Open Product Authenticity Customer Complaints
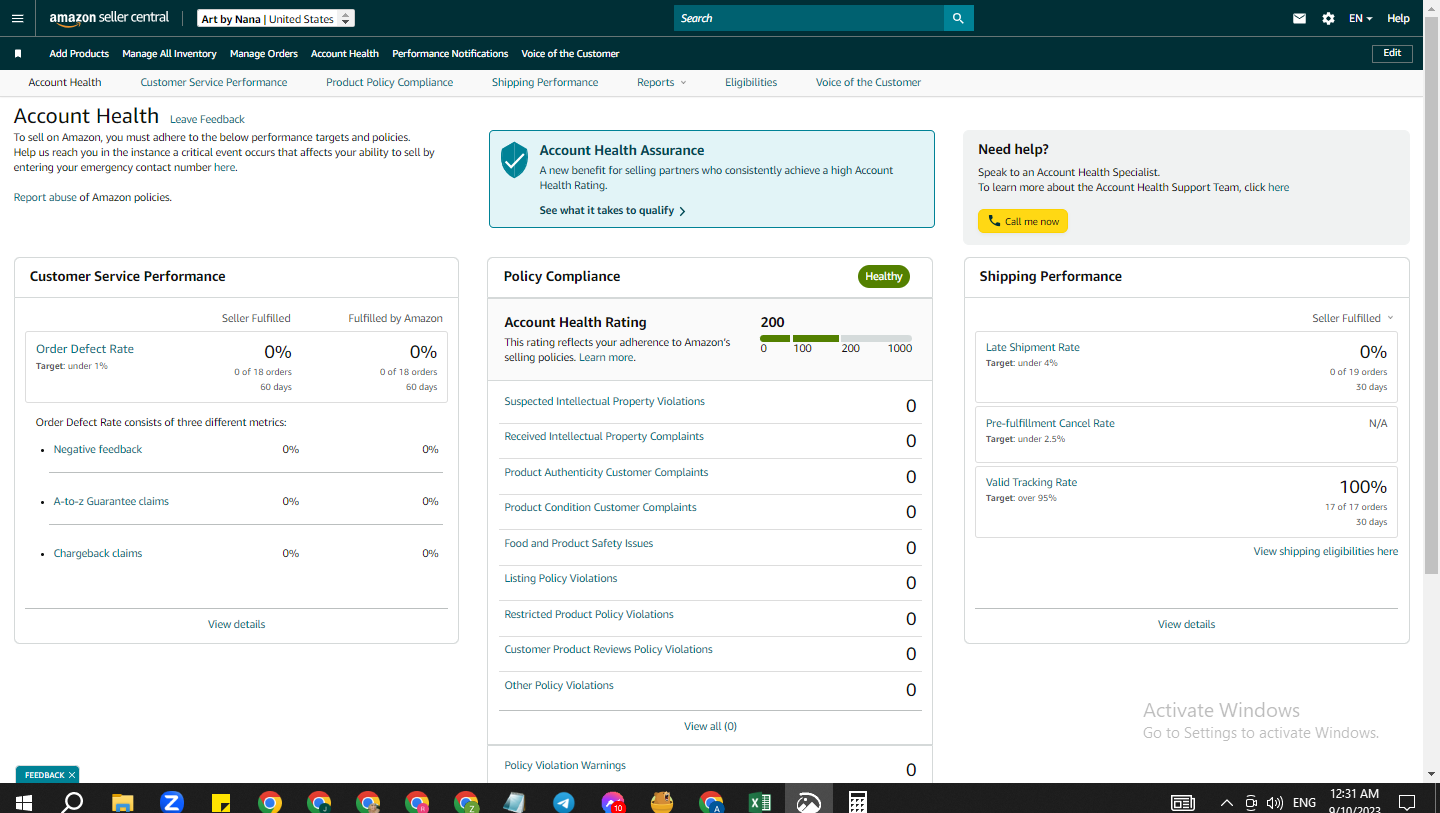The width and height of the screenshot is (1440, 813). coord(606,473)
